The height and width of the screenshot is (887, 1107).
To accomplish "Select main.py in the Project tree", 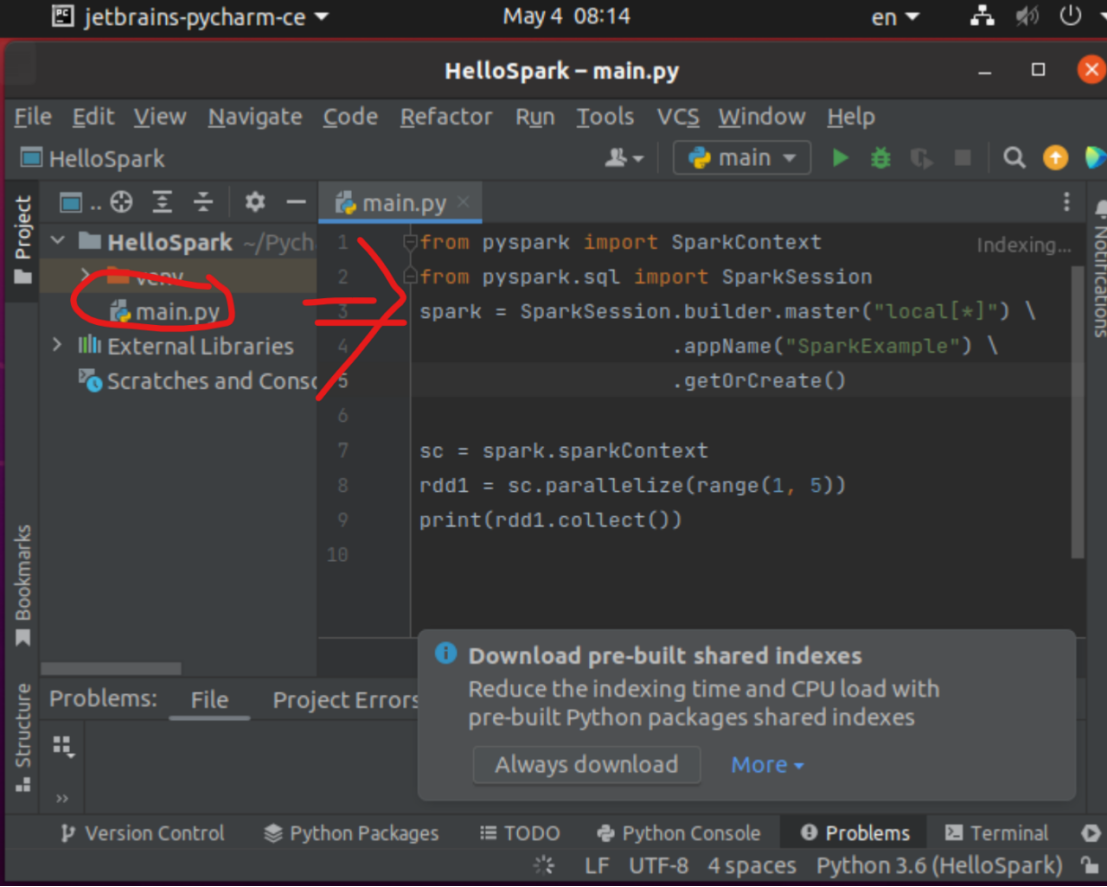I will pyautogui.click(x=177, y=311).
